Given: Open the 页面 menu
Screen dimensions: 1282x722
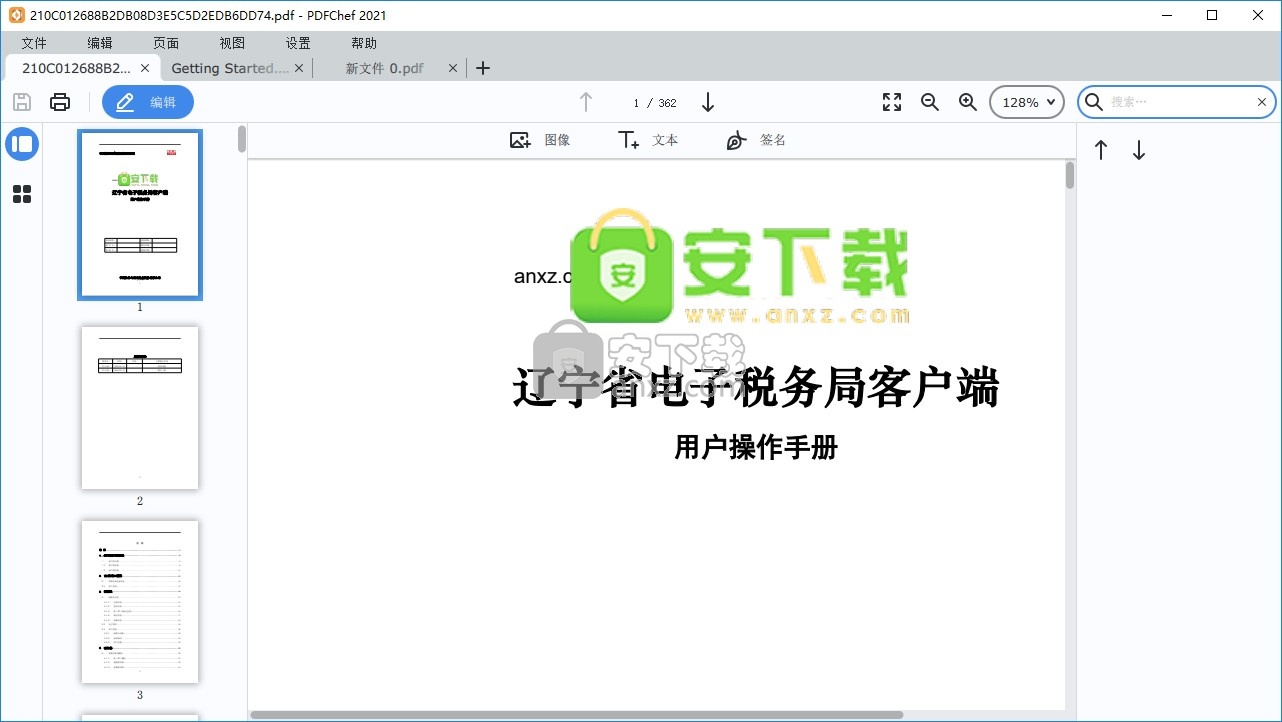Looking at the screenshot, I should (166, 43).
